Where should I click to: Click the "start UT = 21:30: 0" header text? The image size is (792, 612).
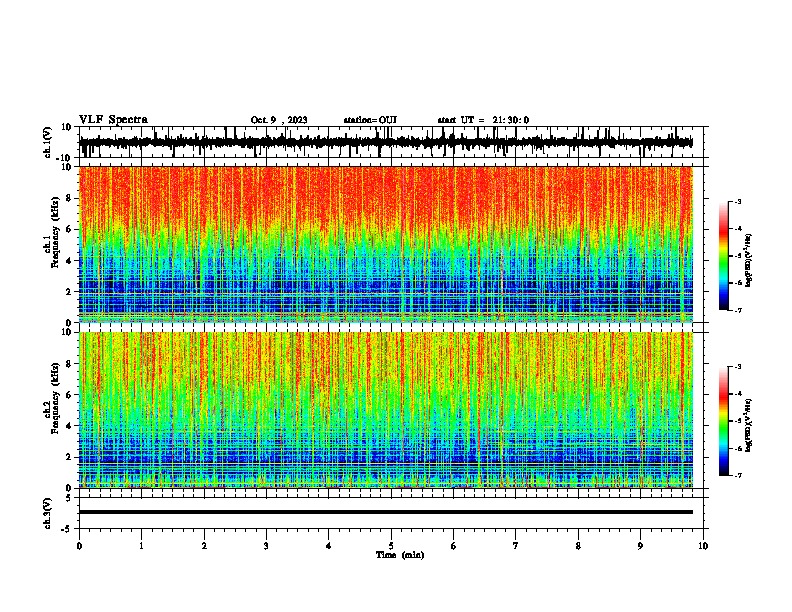click(483, 120)
